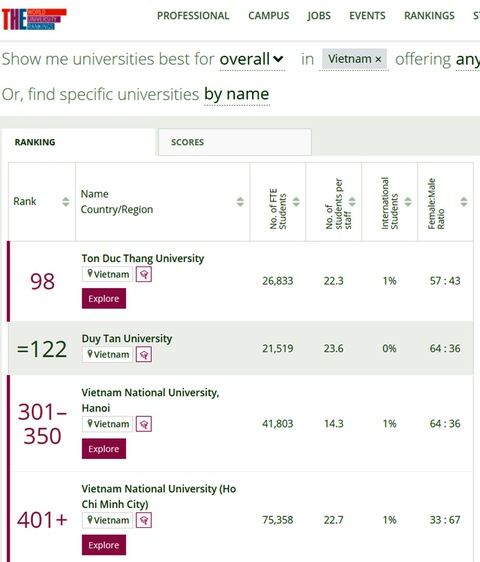This screenshot has width=480, height=562.
Task: Click subject icon for Vietnam National University Ho Chi Minh
Action: pos(144,520)
